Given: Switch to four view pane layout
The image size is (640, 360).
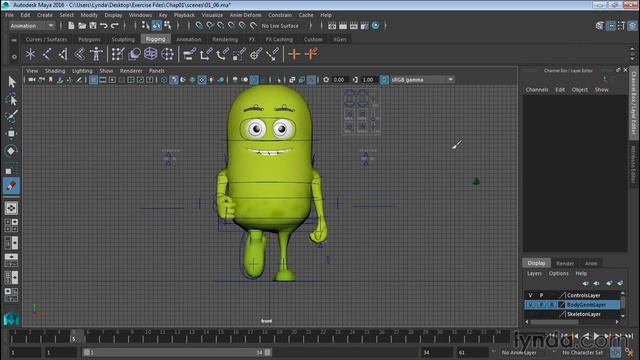Looking at the screenshot, I should [x=11, y=225].
